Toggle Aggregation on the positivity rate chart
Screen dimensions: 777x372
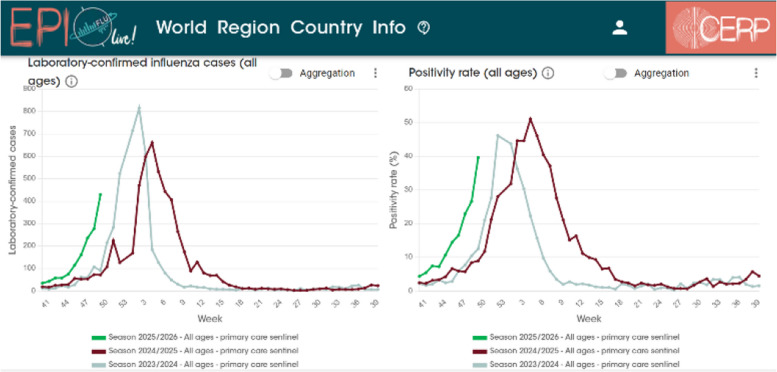point(615,73)
